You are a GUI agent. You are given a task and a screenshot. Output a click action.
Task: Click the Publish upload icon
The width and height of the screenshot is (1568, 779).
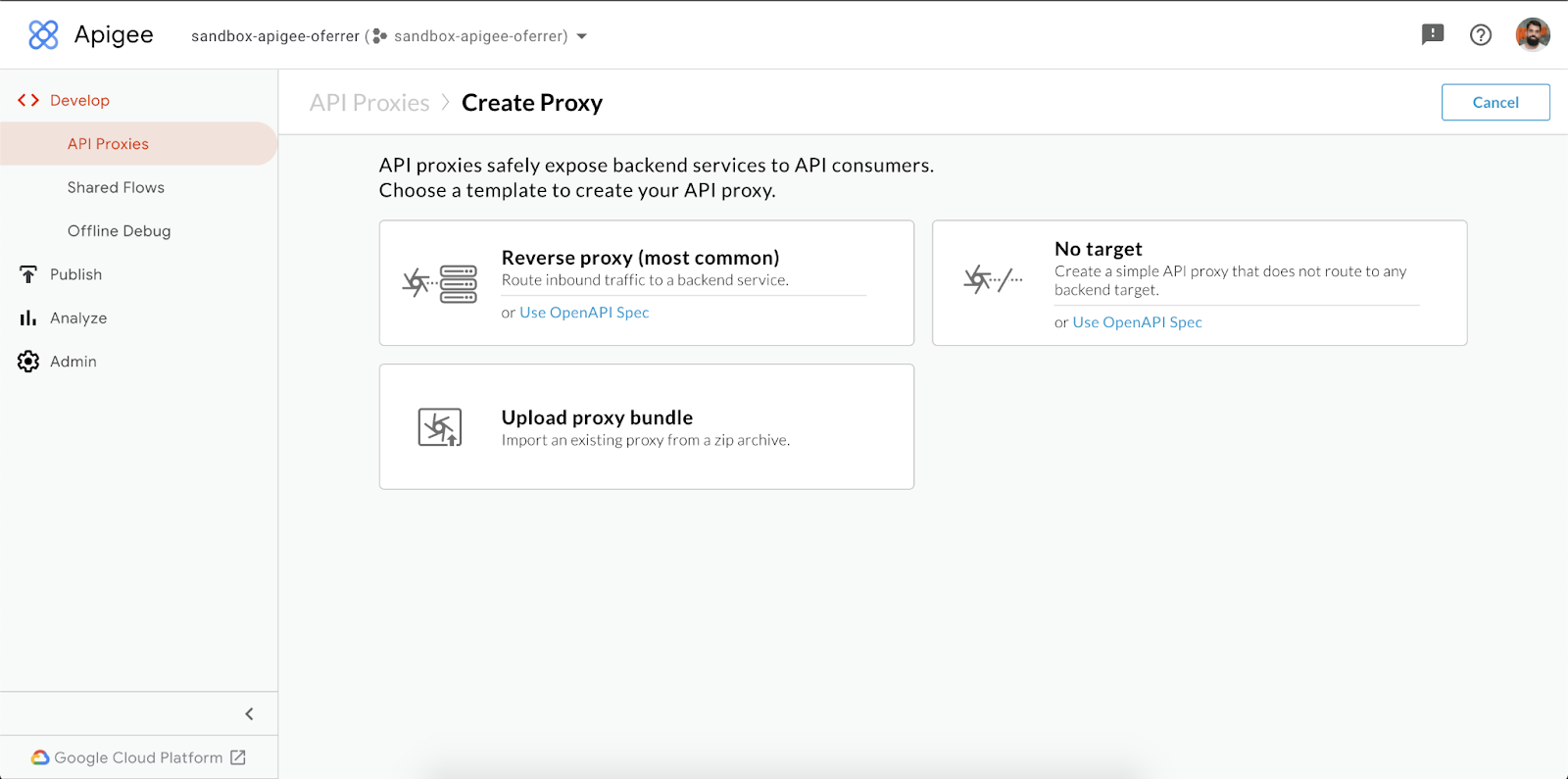(x=28, y=274)
